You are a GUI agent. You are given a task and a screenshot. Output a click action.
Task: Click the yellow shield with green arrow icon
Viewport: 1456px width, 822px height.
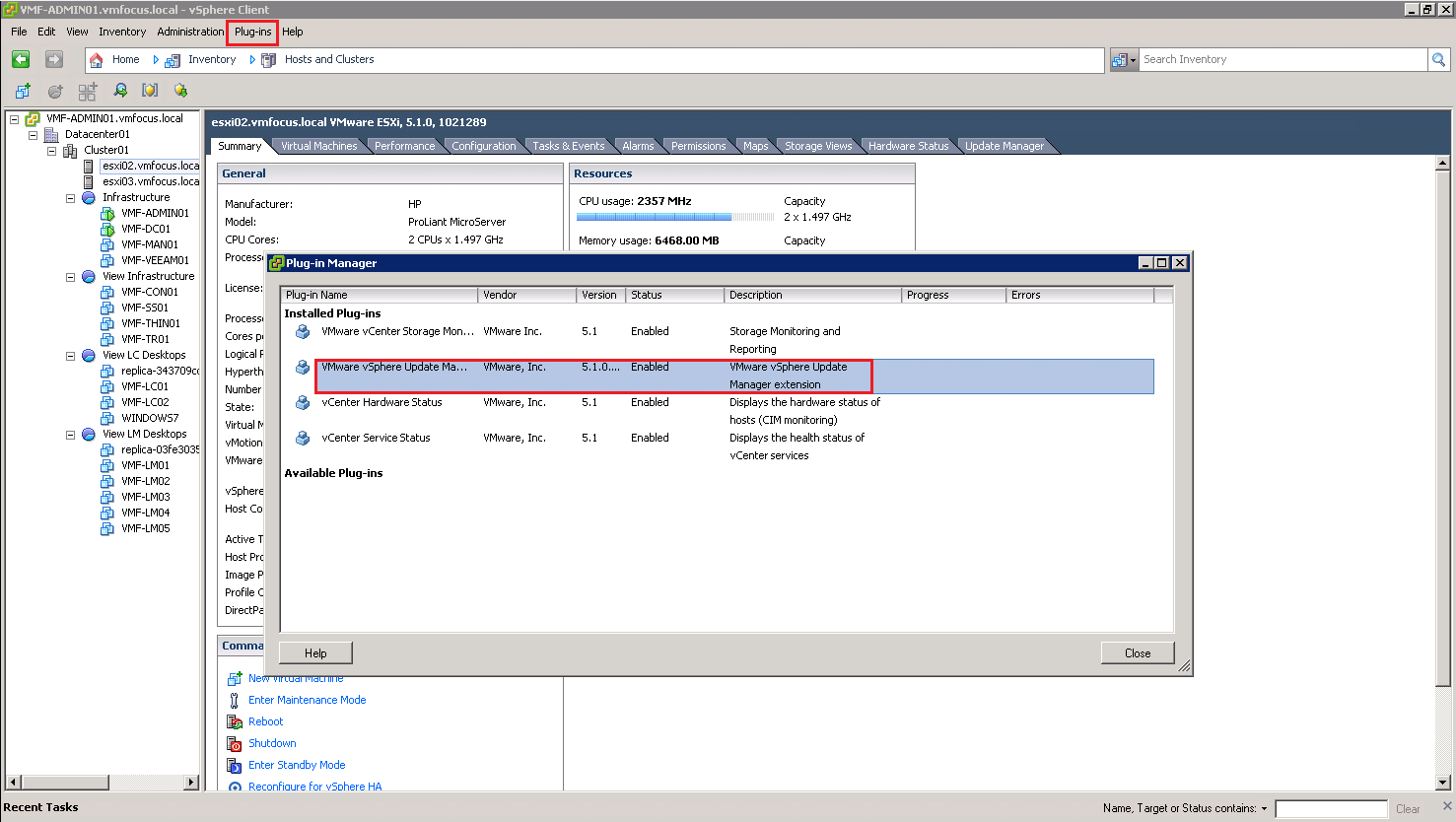pos(180,91)
